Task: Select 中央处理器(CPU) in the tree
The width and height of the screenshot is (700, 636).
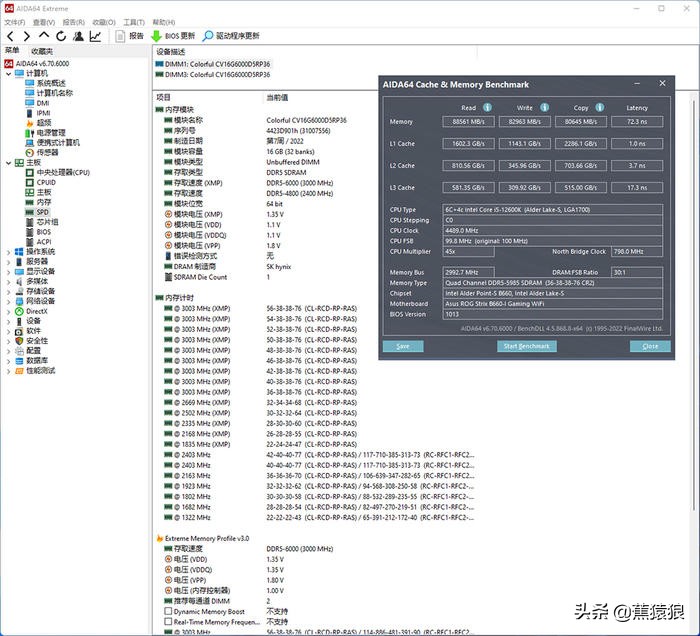Action: point(63,172)
